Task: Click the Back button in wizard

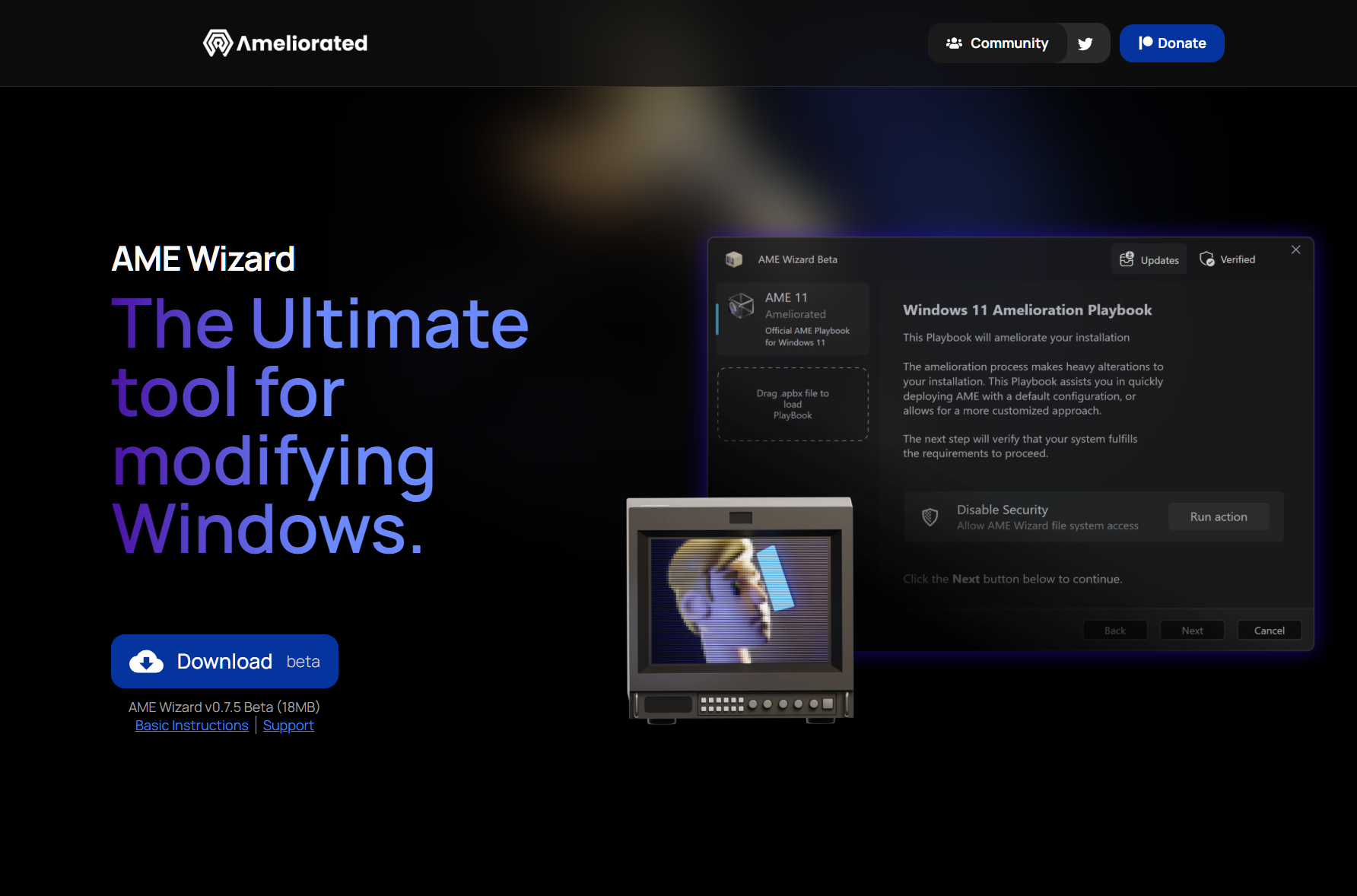Action: [1115, 631]
